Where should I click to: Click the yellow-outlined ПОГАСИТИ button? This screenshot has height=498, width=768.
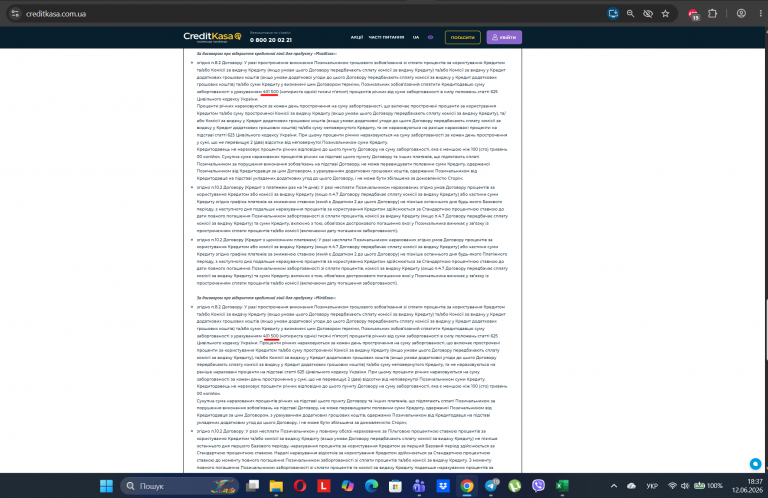pos(462,37)
